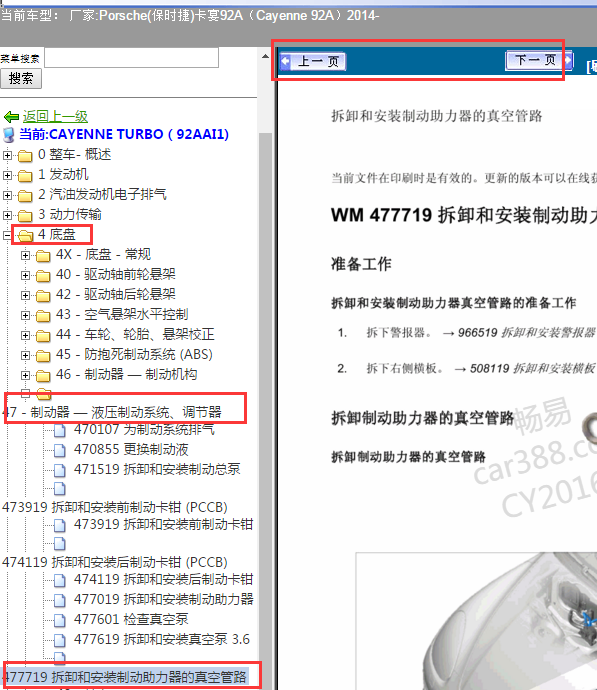The image size is (597, 690).
Task: Click 下一页 next page button
Action: (540, 60)
